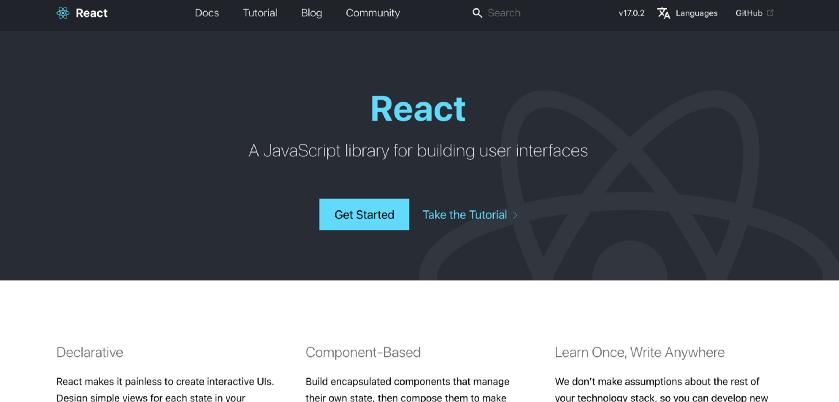Click the chevron after Take the Tutorial
The height and width of the screenshot is (402, 839).
click(x=515, y=215)
